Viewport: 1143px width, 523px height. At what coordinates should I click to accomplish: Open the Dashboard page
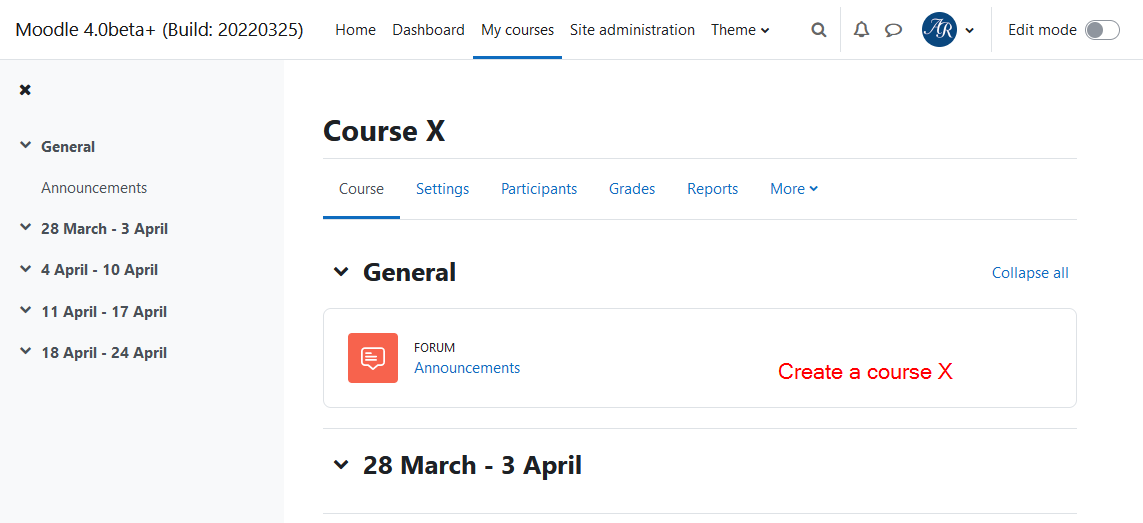click(x=429, y=30)
